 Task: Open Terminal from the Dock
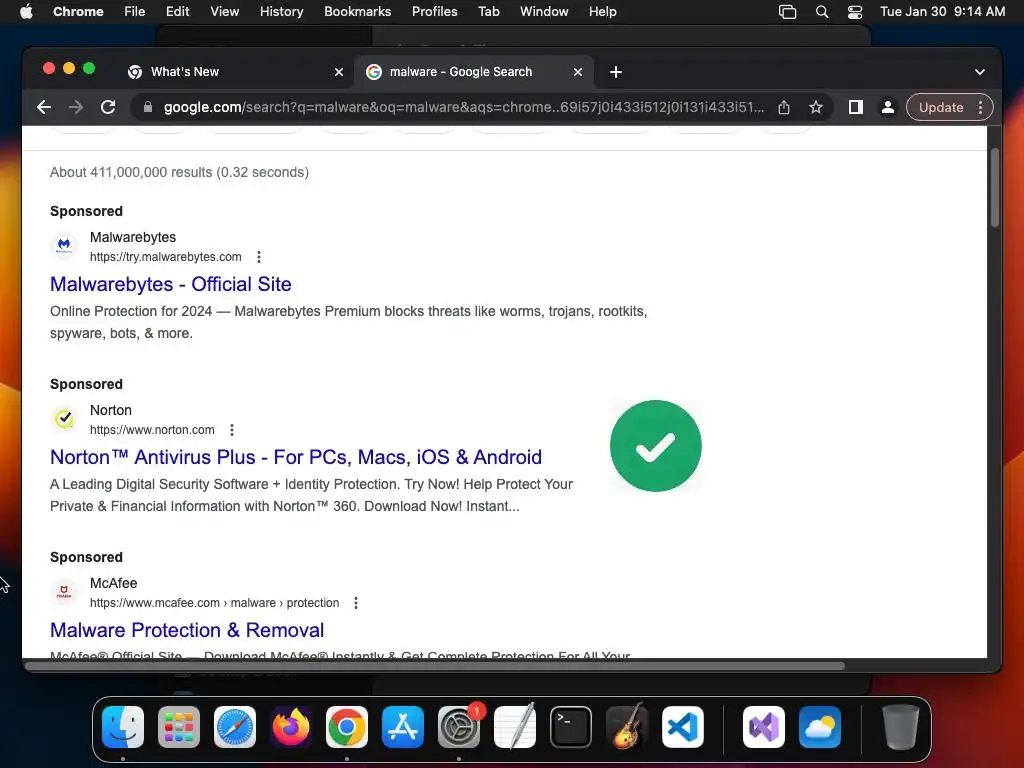tap(571, 727)
